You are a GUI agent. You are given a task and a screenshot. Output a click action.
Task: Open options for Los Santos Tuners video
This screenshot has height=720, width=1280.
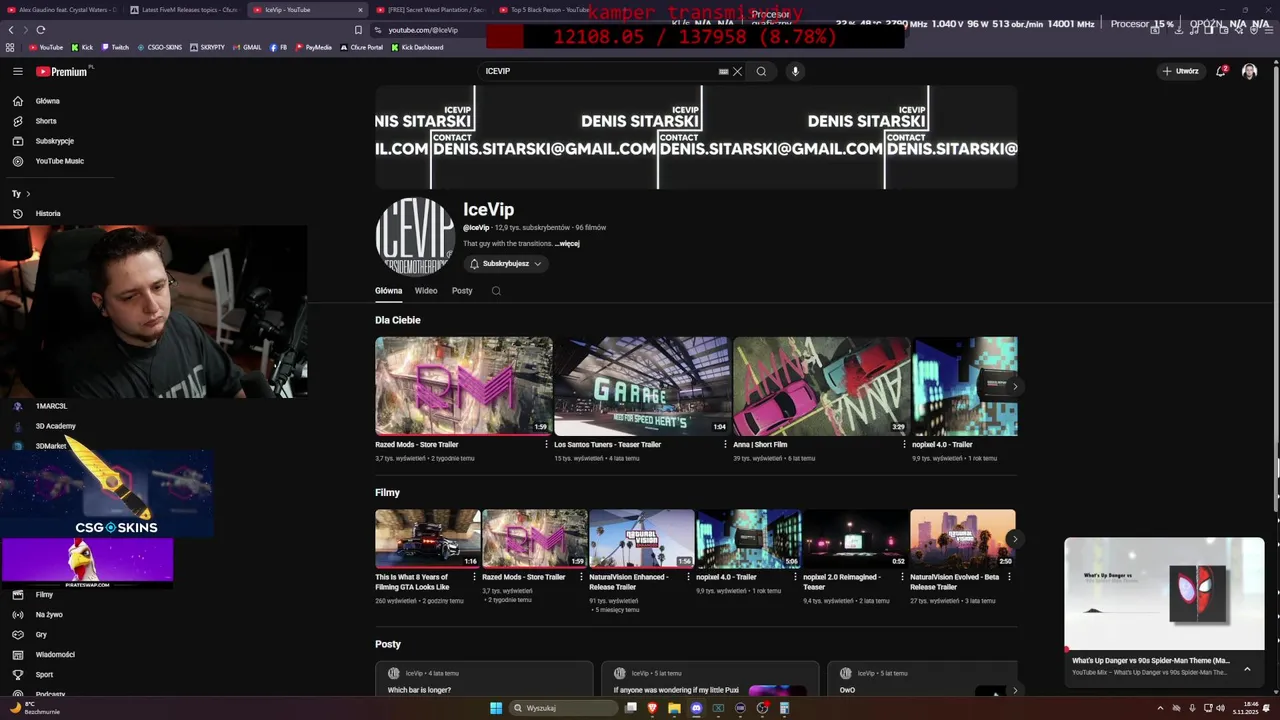725,445
